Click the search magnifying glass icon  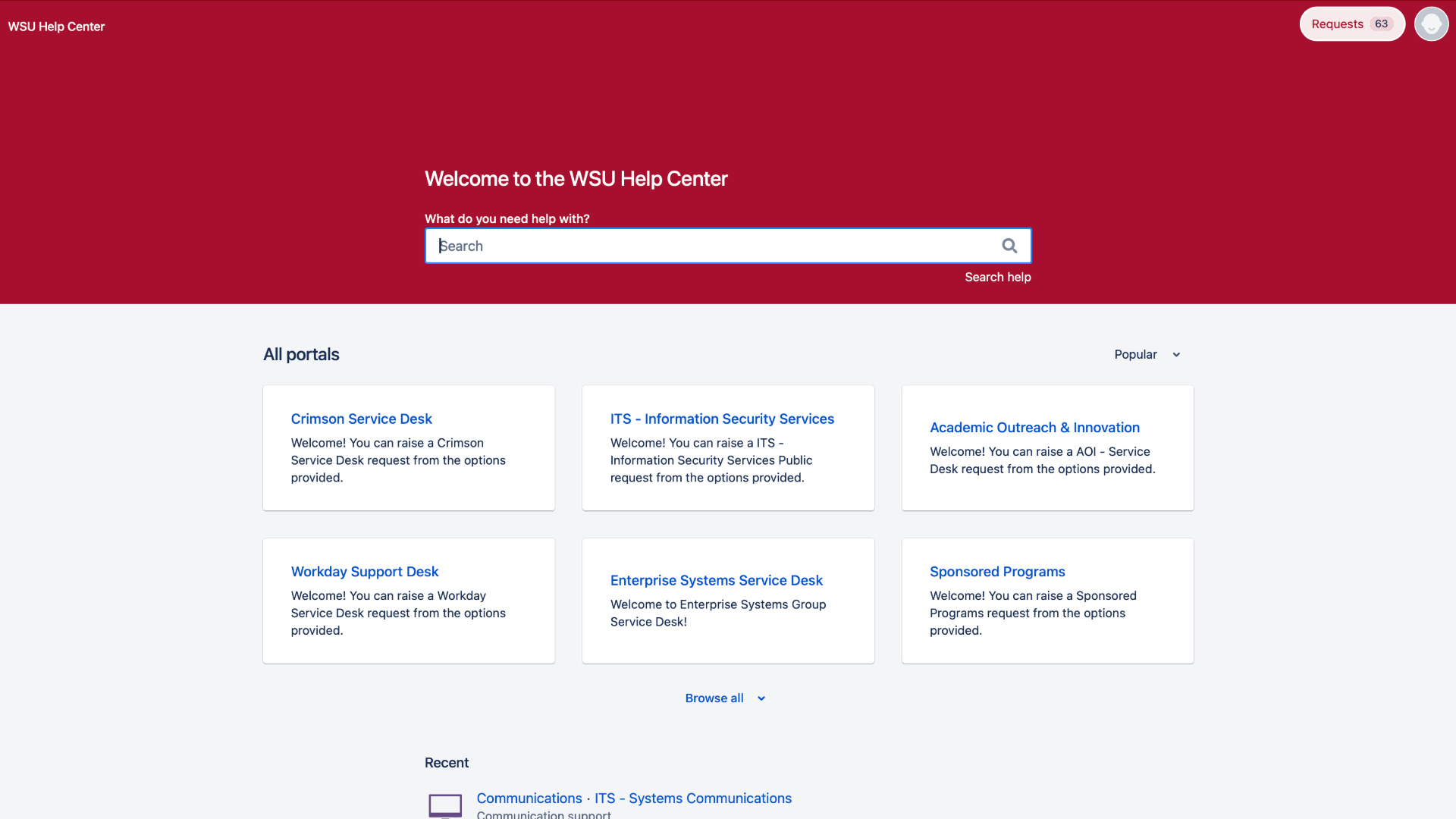point(1009,245)
